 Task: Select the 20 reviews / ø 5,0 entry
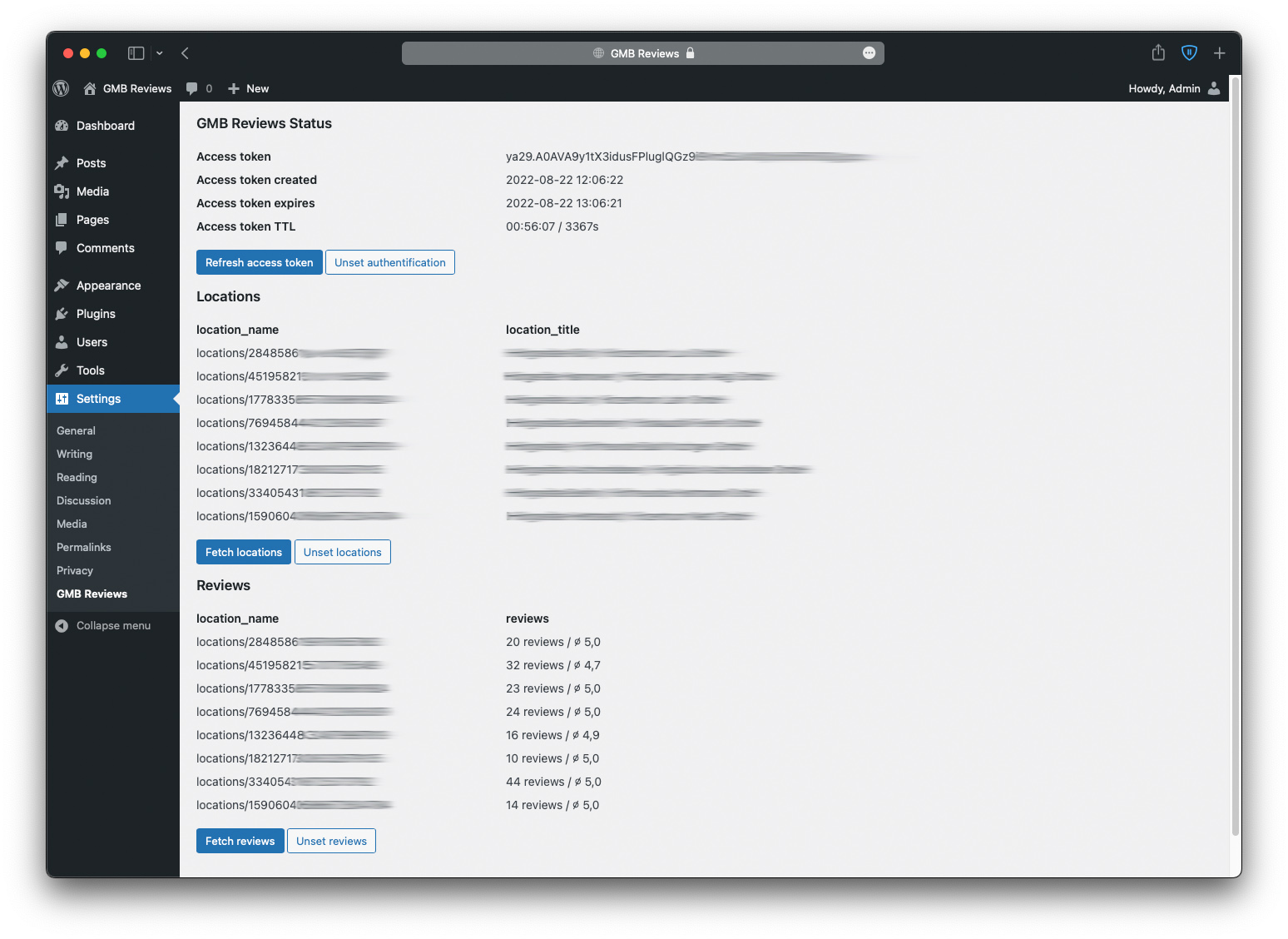pos(553,642)
